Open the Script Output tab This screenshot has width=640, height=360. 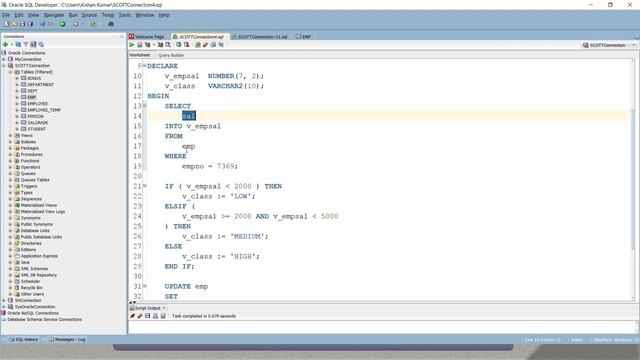pyautogui.click(x=147, y=308)
